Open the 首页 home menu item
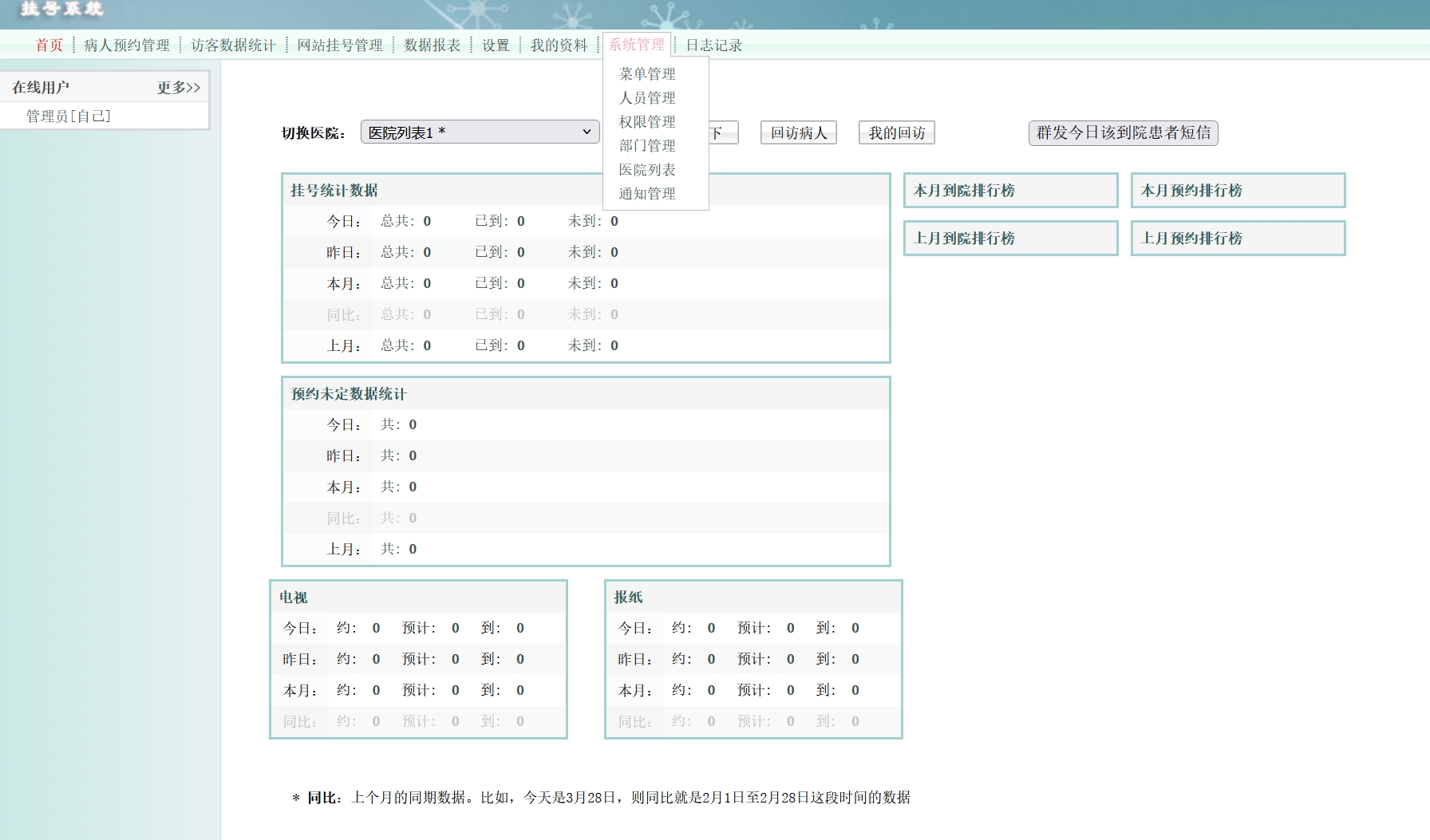This screenshot has height=840, width=1430. (49, 45)
